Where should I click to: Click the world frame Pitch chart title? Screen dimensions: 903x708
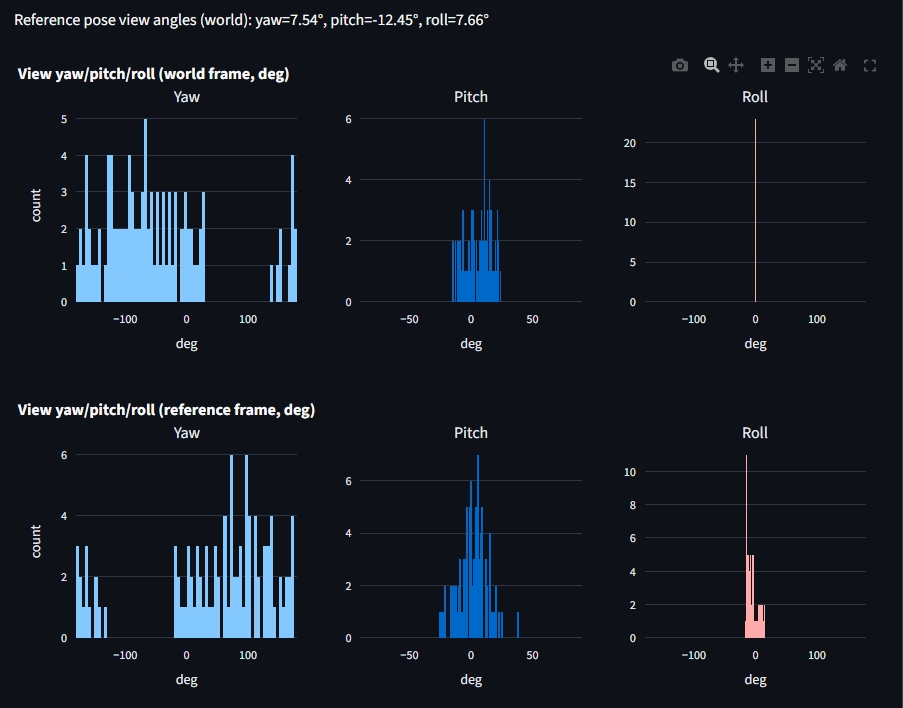point(471,97)
